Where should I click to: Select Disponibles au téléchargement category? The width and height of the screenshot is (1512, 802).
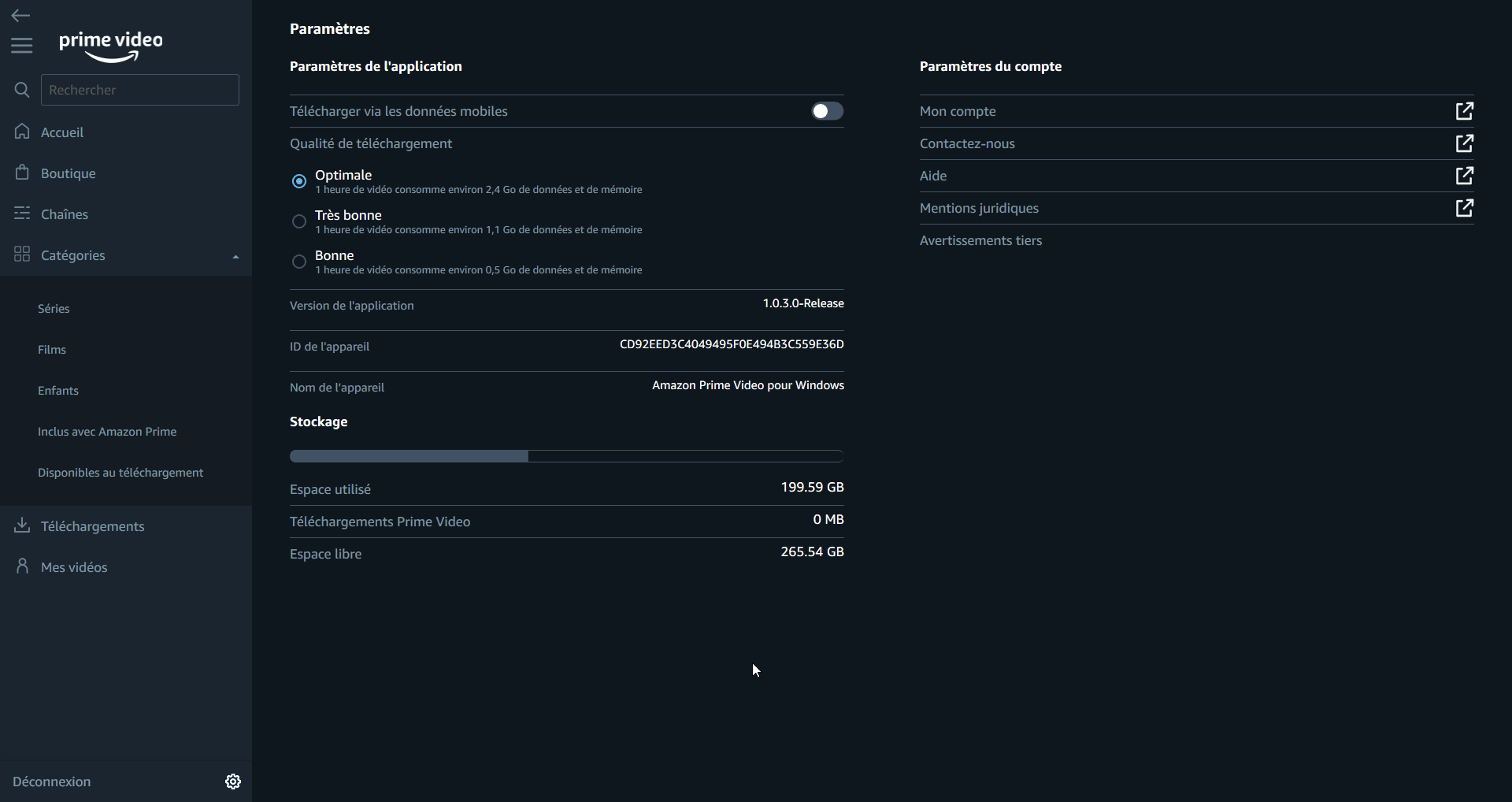tap(120, 473)
